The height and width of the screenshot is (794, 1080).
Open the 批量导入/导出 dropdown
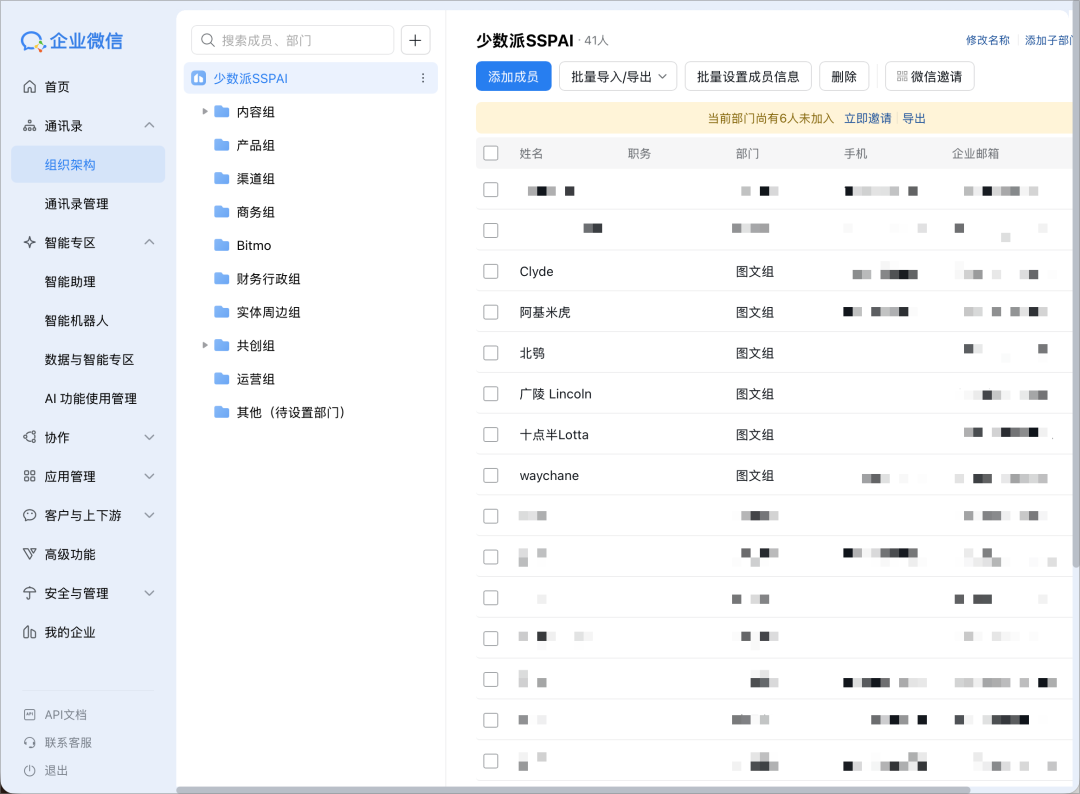click(618, 76)
